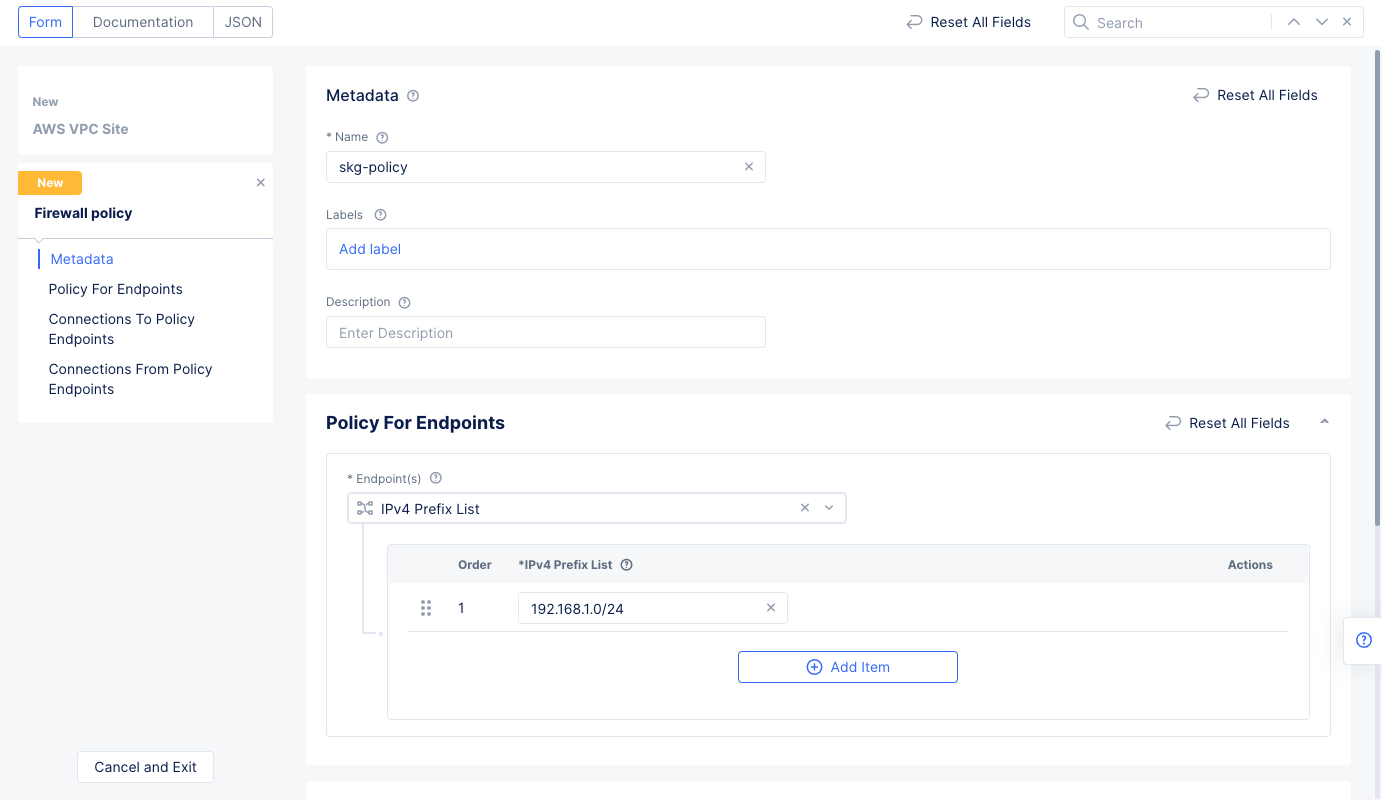The height and width of the screenshot is (800, 1382).
Task: Click the IPv4 Prefix List column help icon
Action: coord(627,565)
